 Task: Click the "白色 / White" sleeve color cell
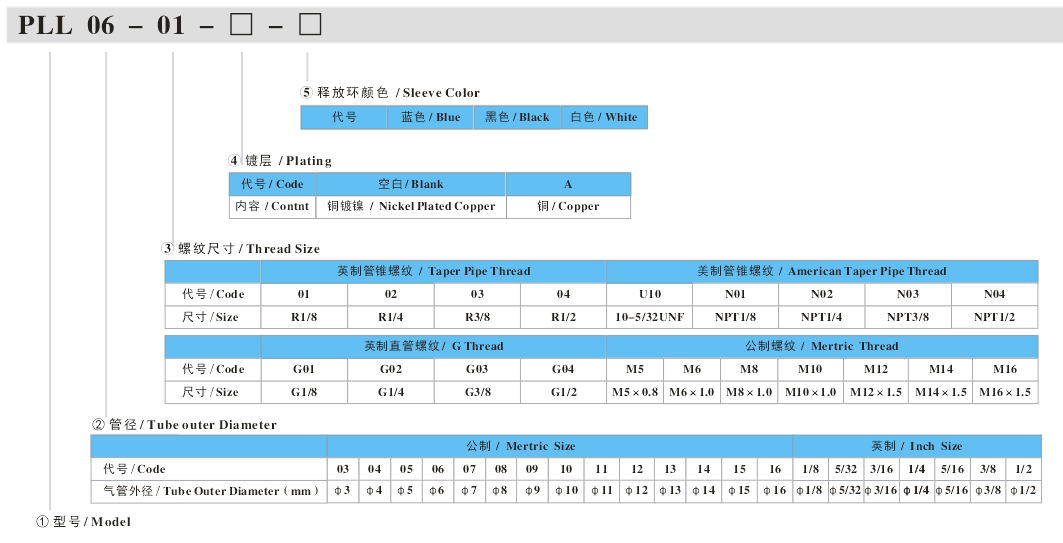tap(604, 117)
